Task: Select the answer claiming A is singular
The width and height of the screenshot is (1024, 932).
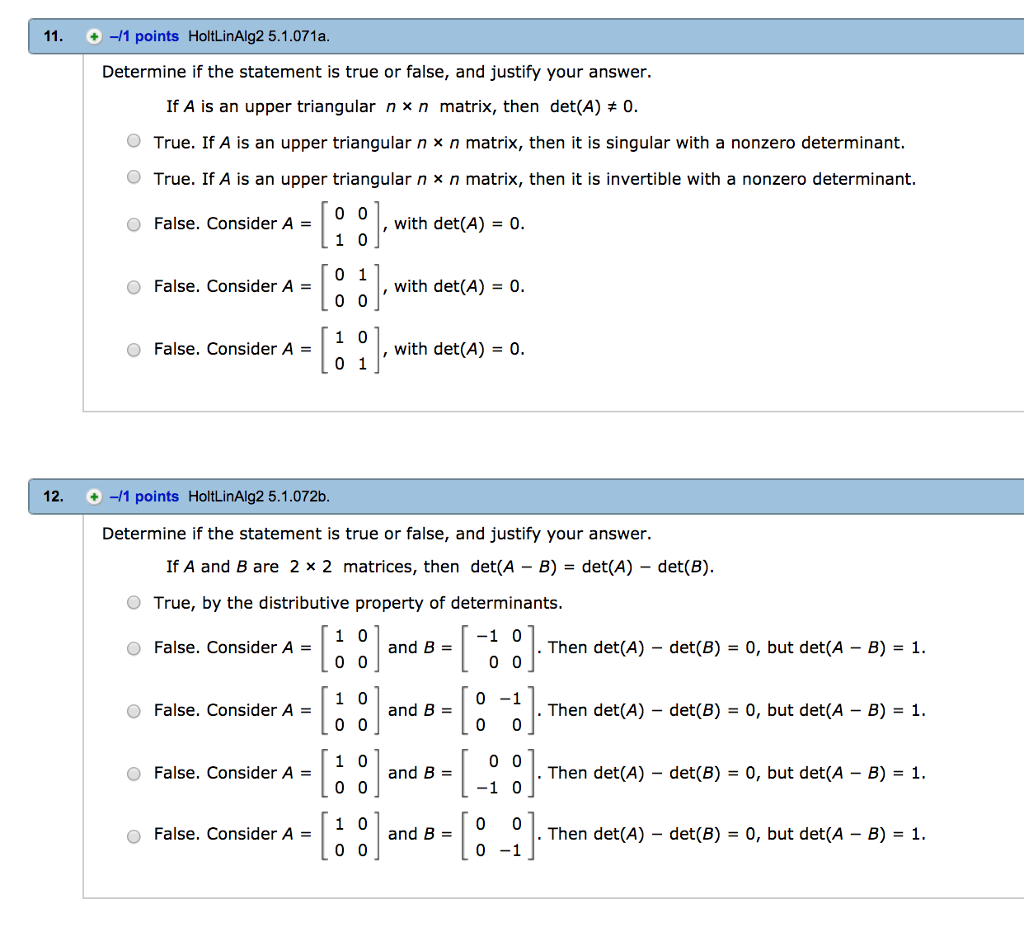Action: (133, 141)
